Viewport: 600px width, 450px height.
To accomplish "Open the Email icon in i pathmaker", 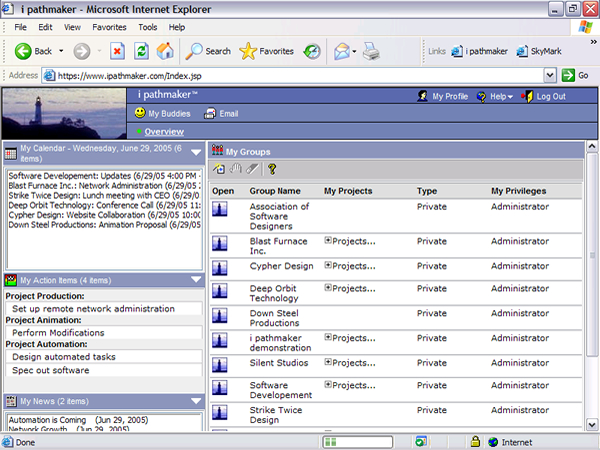I will [x=210, y=113].
